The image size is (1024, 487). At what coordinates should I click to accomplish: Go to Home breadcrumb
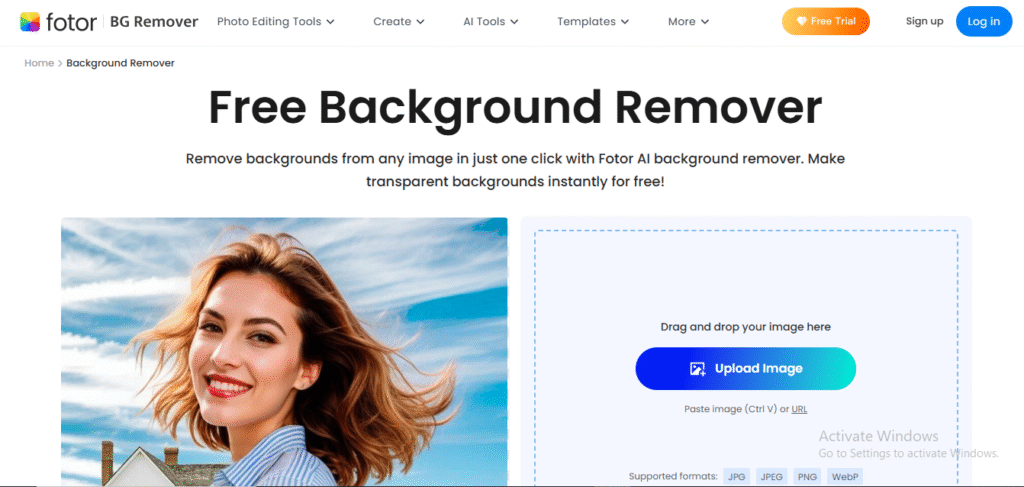click(39, 63)
